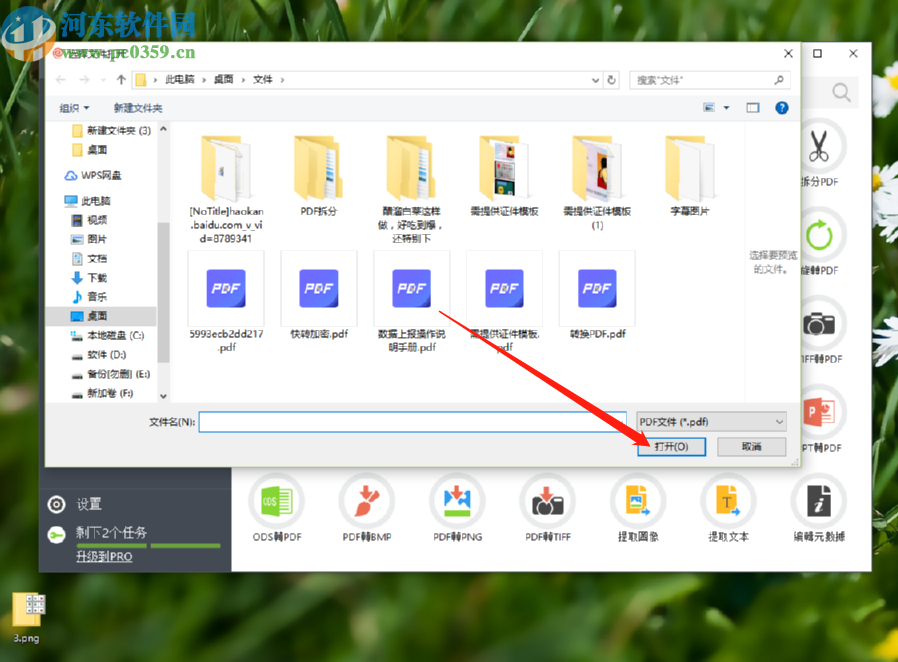Select the 拆分PDF scissors tool

[820, 148]
